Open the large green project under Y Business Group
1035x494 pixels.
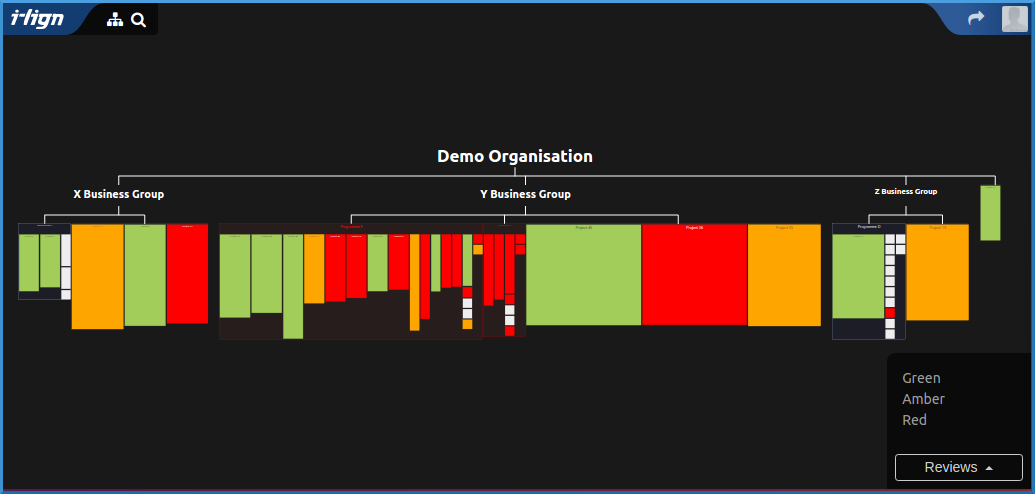pos(583,275)
